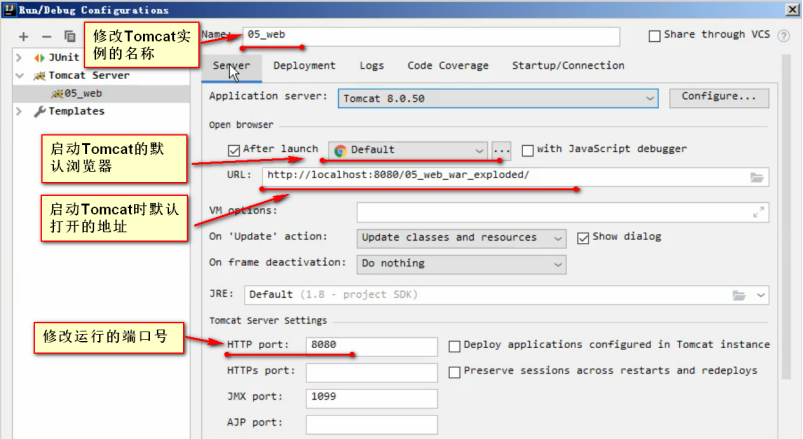
Task: Click the AJP port input field
Action: (372, 424)
